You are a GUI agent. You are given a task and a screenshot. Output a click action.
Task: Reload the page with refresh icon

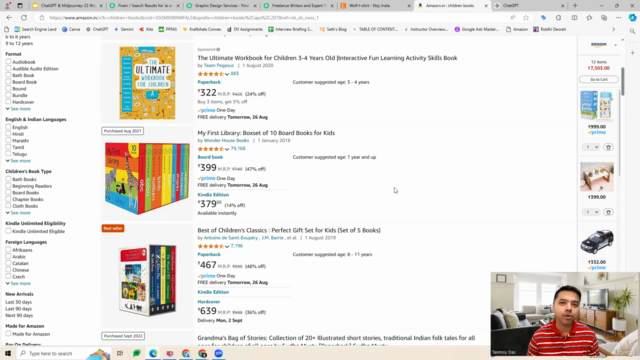(x=24, y=18)
